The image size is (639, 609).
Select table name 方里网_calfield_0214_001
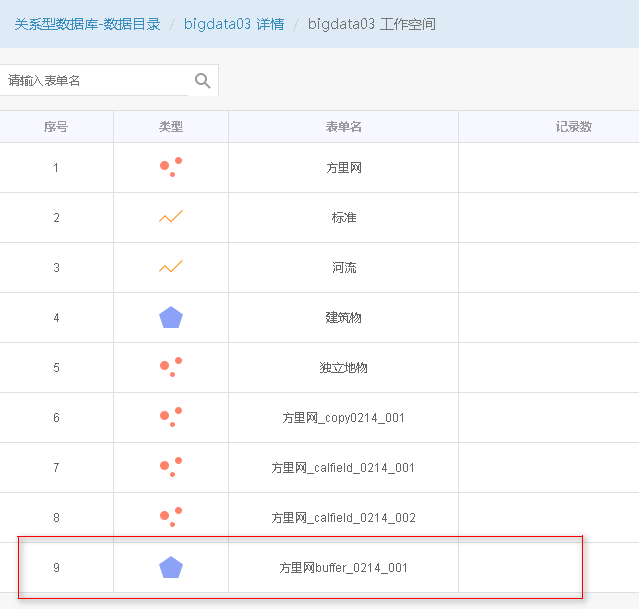pyautogui.click(x=344, y=468)
